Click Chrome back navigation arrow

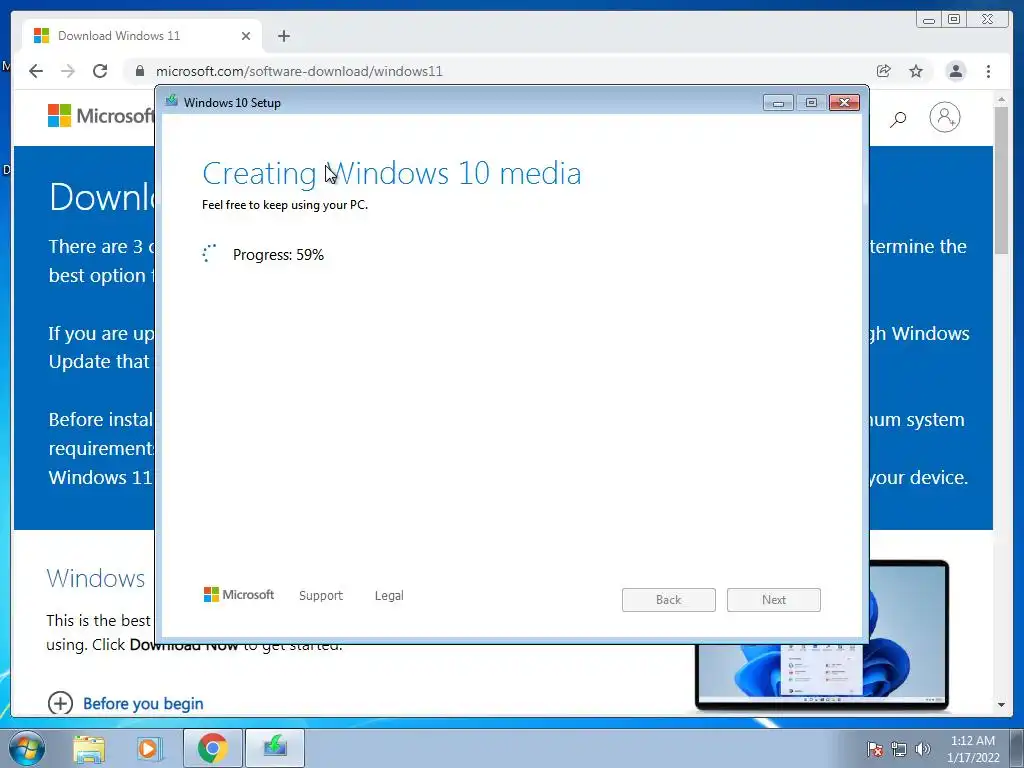click(x=36, y=71)
